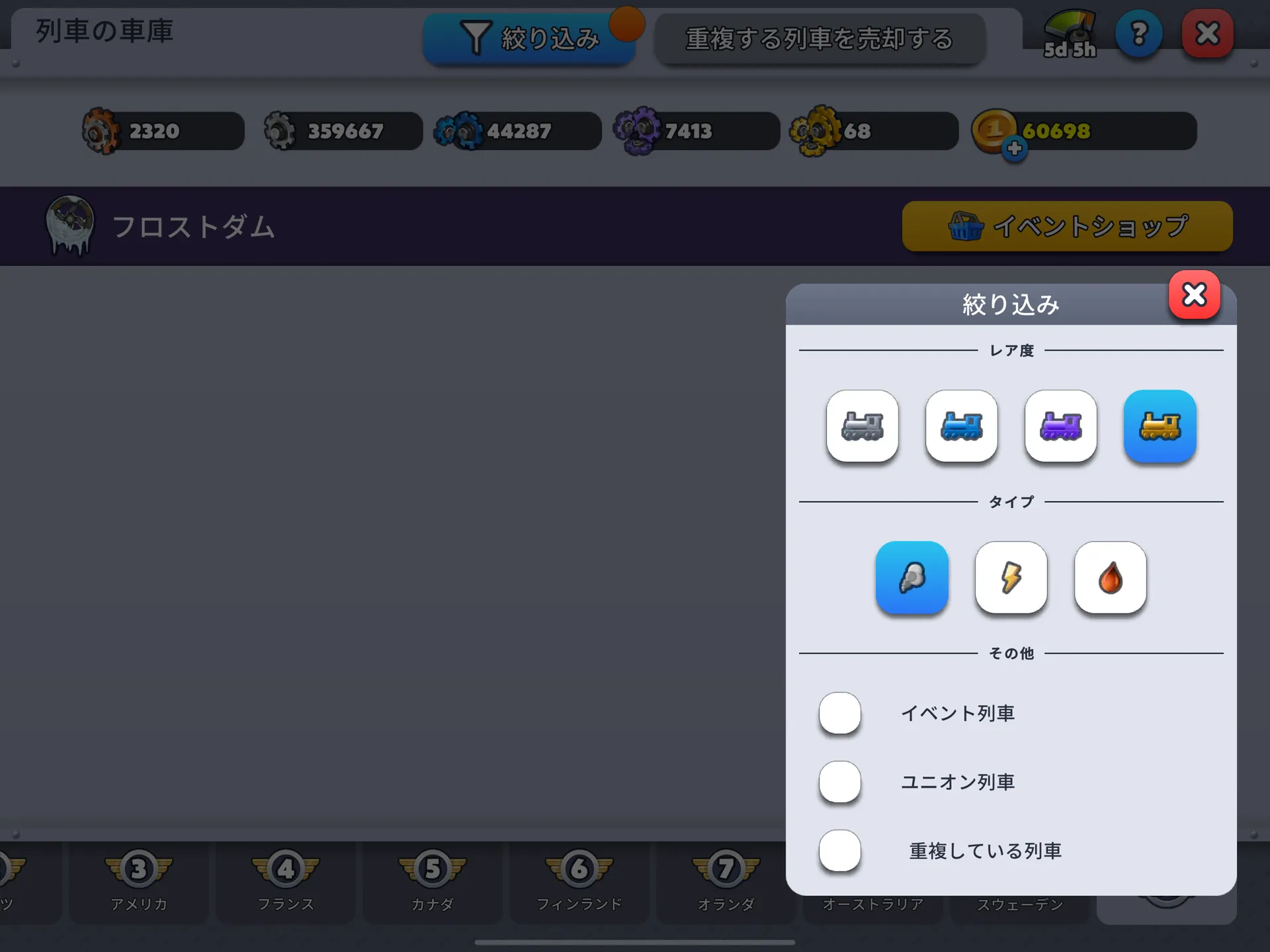This screenshot has height=952, width=1270.
Task: Check the 重複している列車 checkbox
Action: 840,851
